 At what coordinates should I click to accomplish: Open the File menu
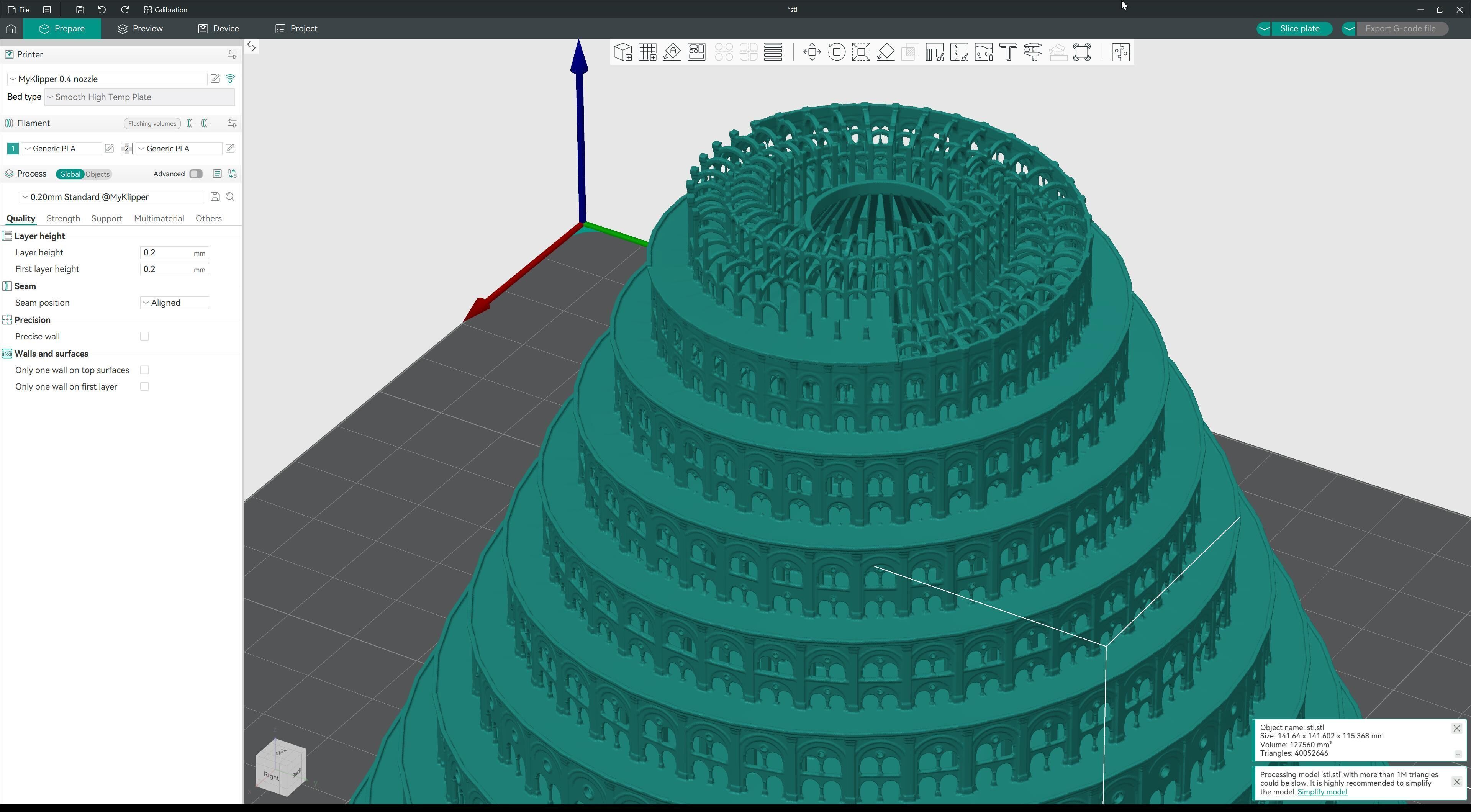[x=19, y=10]
